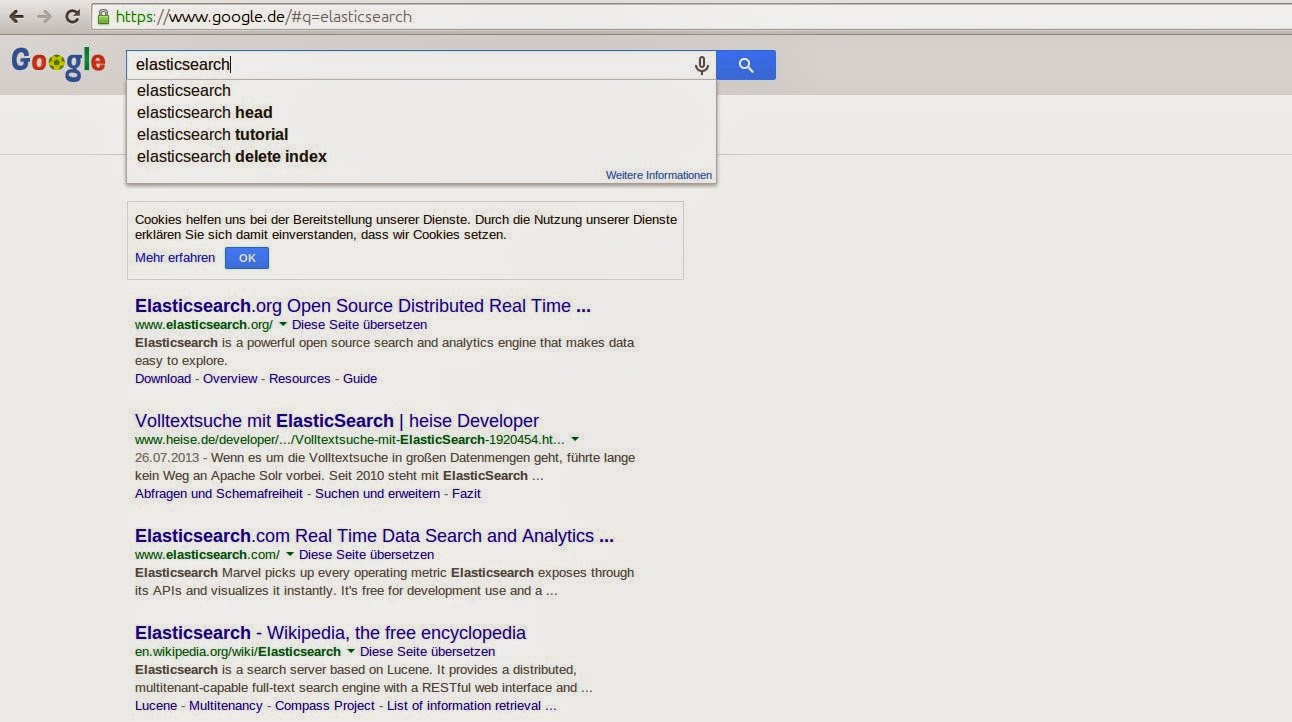Open 'Volltextsuche mit ElasticSearch' heise result
The image size is (1292, 722).
337,421
